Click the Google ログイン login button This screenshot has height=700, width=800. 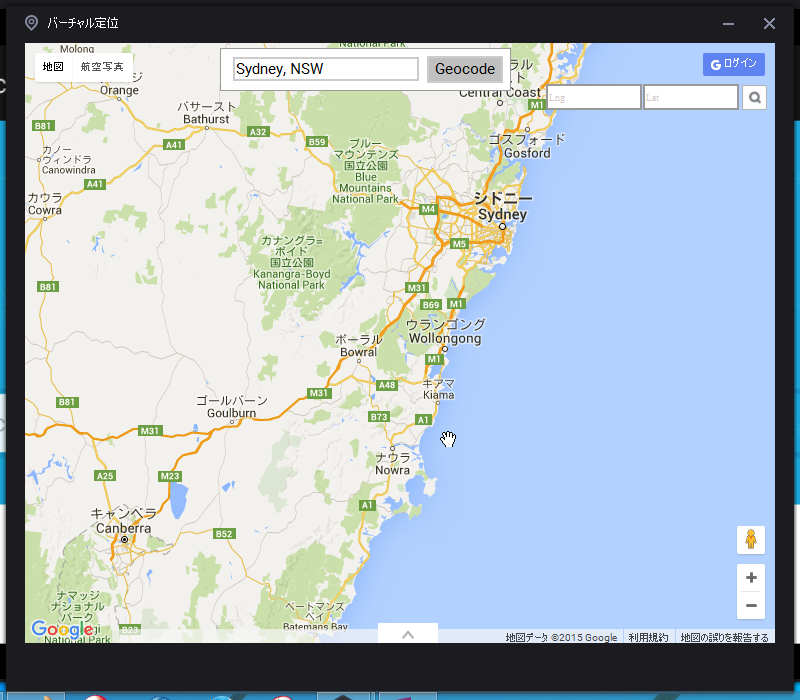[733, 64]
